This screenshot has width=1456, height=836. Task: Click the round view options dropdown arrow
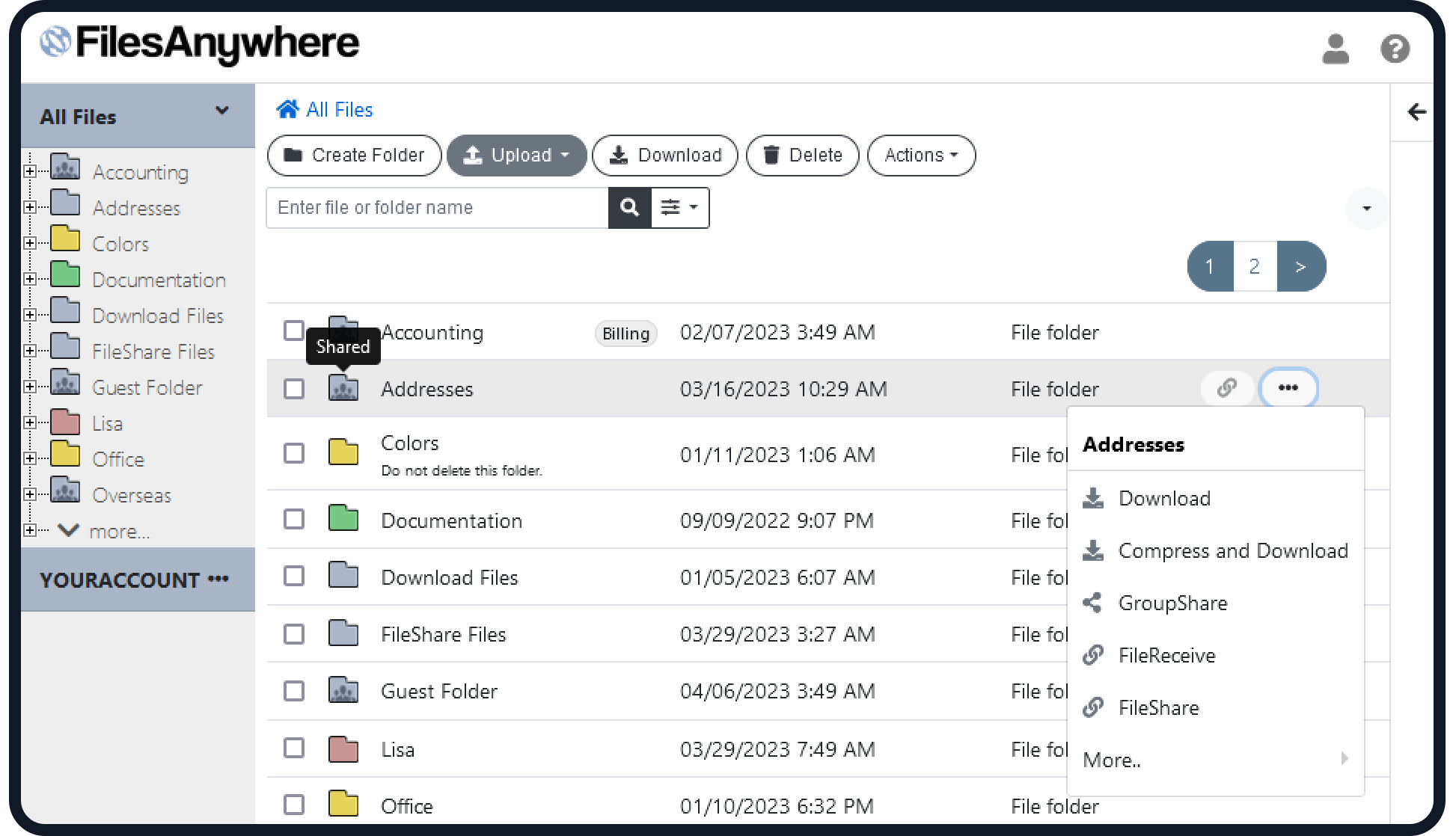[1366, 209]
